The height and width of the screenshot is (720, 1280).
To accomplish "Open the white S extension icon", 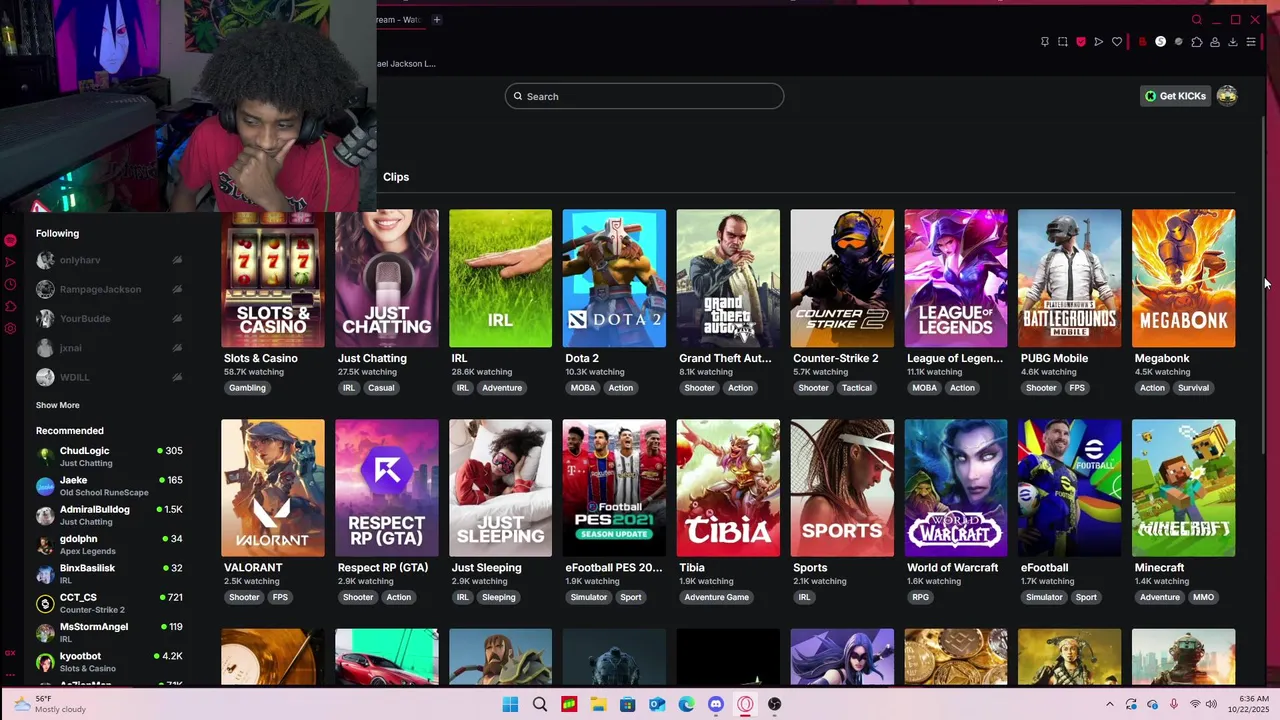I will coord(1160,42).
